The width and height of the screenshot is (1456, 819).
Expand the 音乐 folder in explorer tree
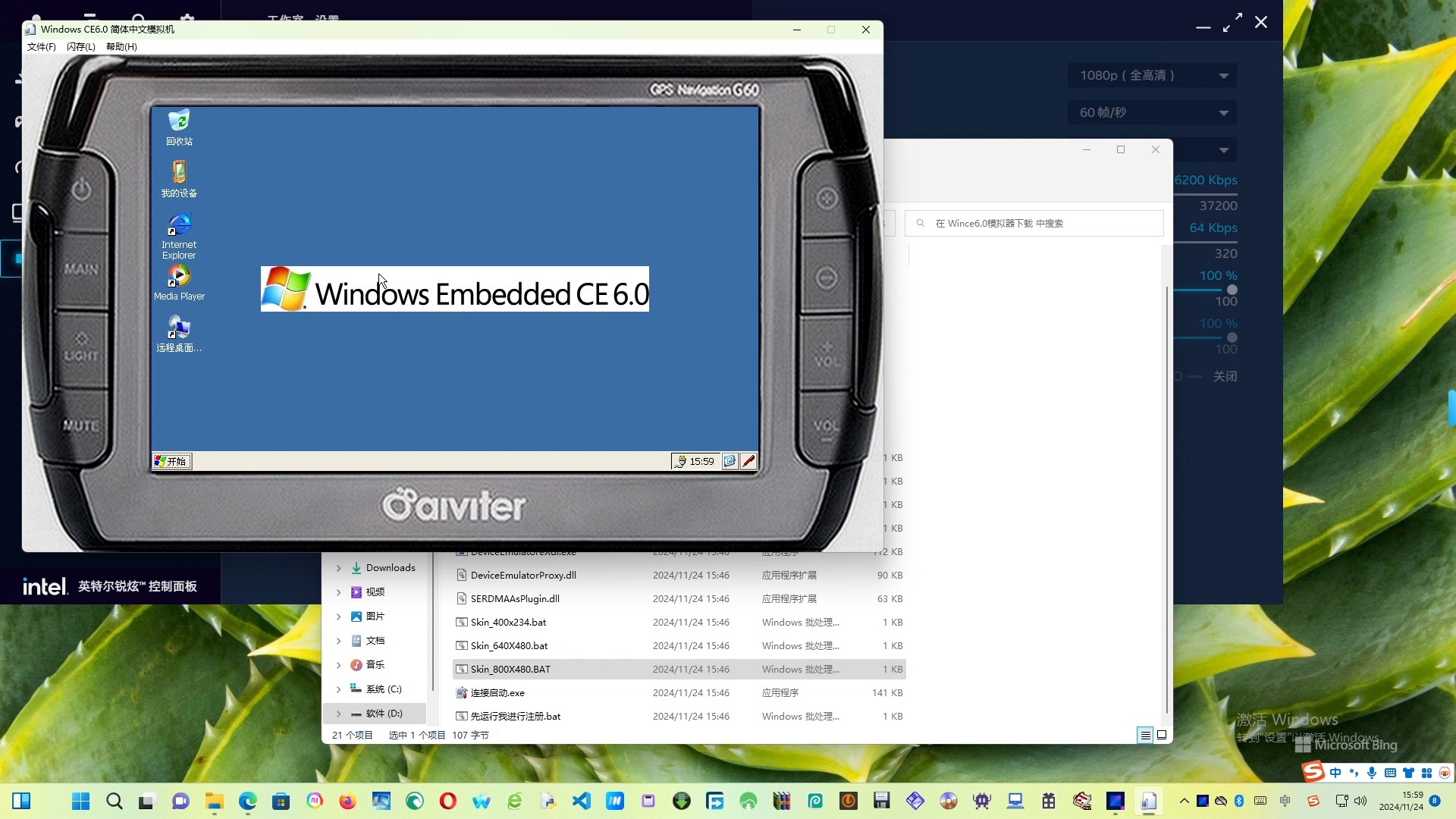[x=338, y=665]
